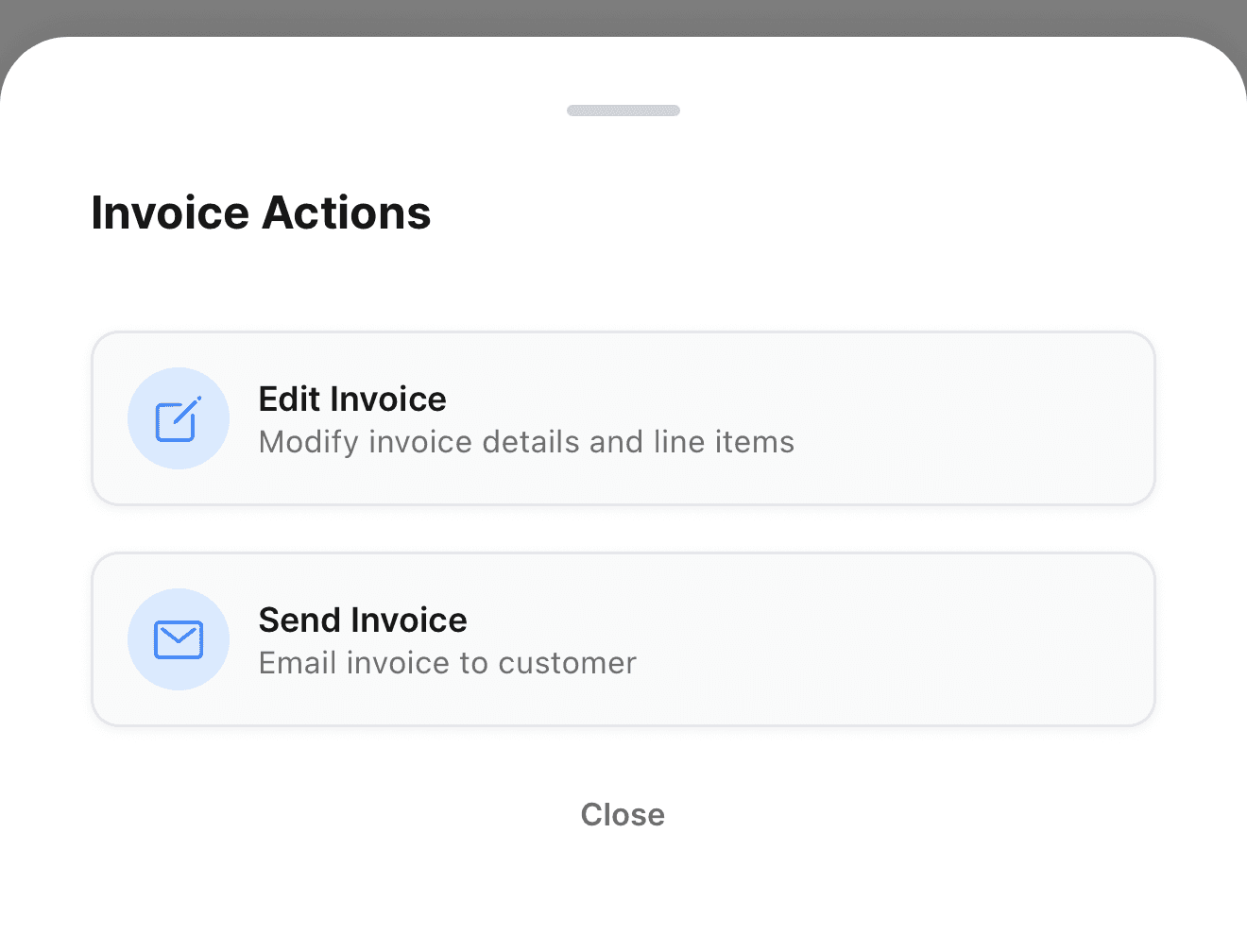
Task: Tap the Close button
Action: (x=623, y=814)
